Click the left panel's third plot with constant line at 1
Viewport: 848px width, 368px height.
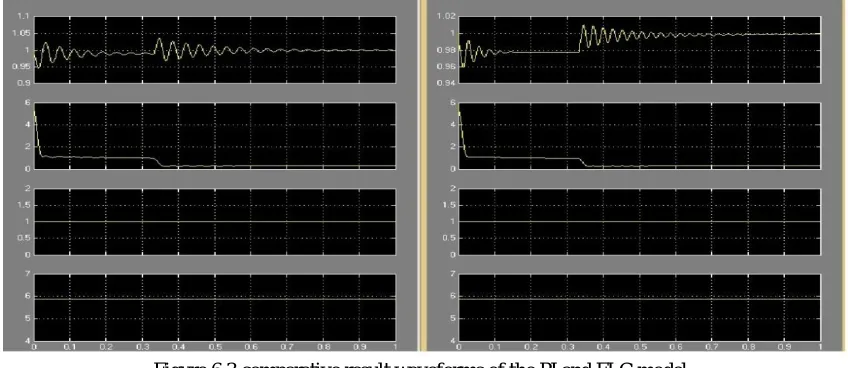click(215, 221)
